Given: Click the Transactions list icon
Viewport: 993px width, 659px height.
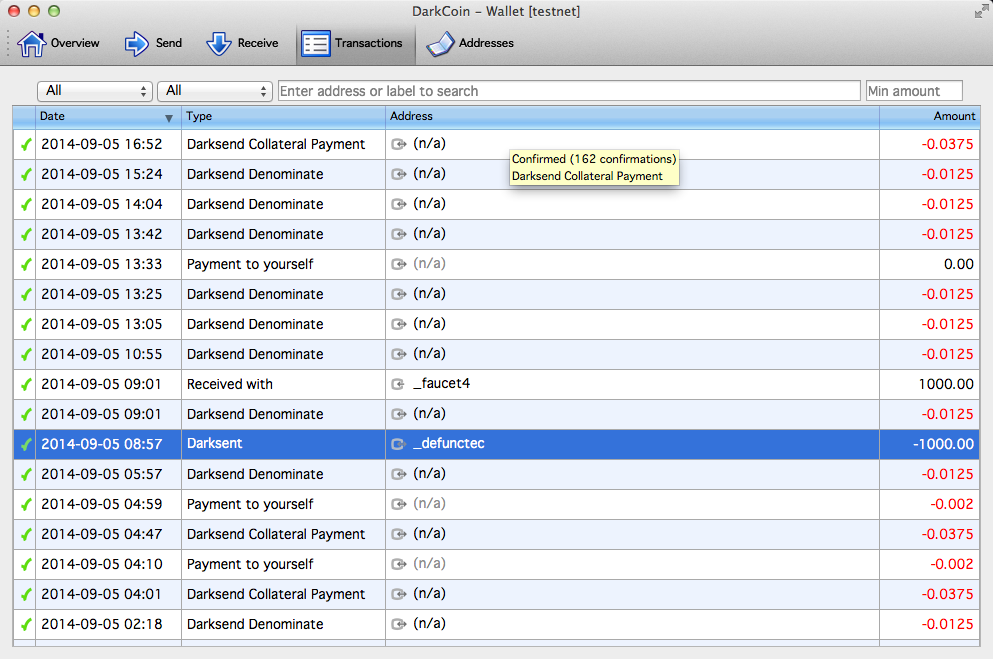Looking at the screenshot, I should [x=315, y=44].
